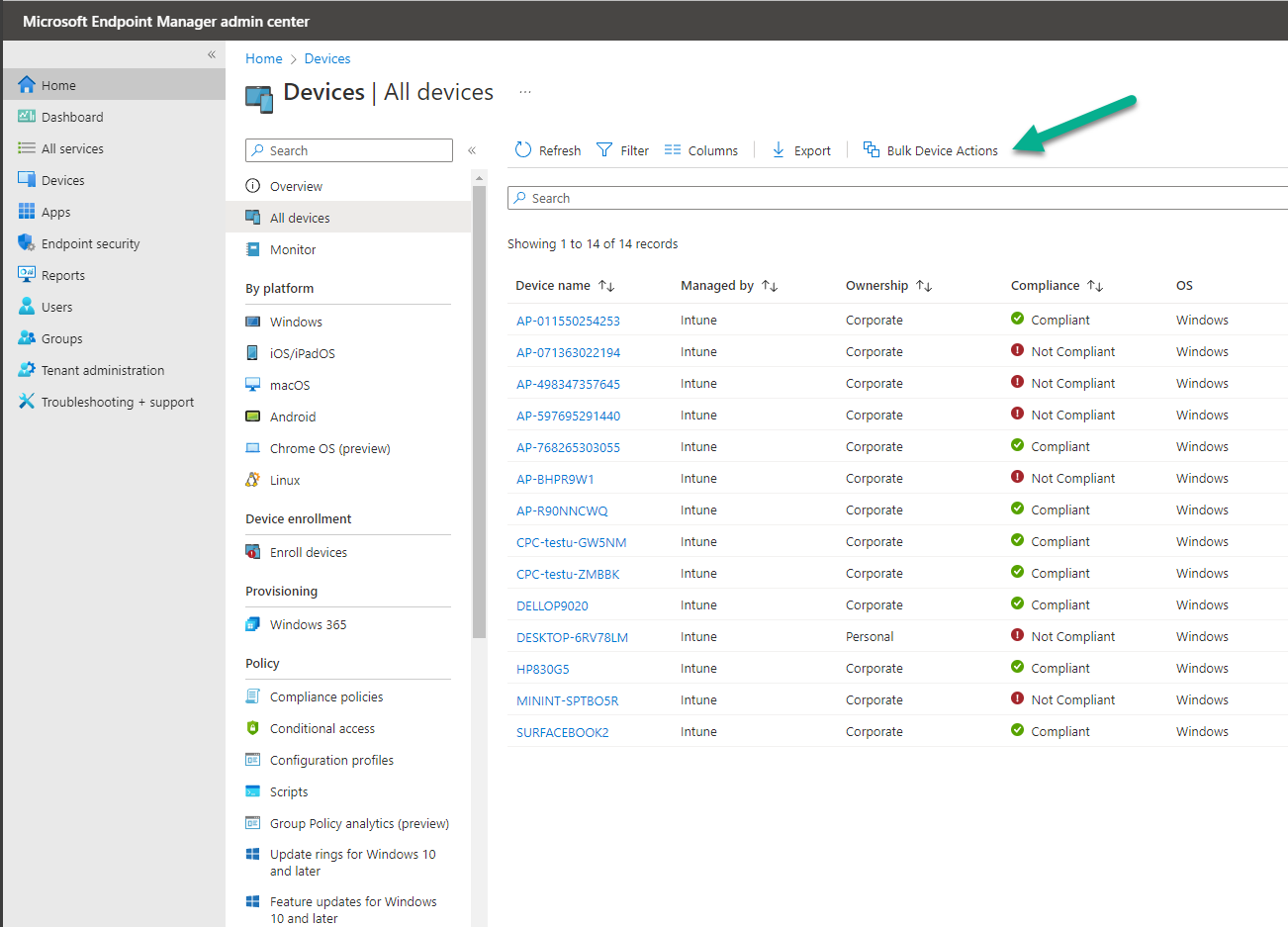
Task: Click the Filter funnel icon
Action: coord(604,150)
